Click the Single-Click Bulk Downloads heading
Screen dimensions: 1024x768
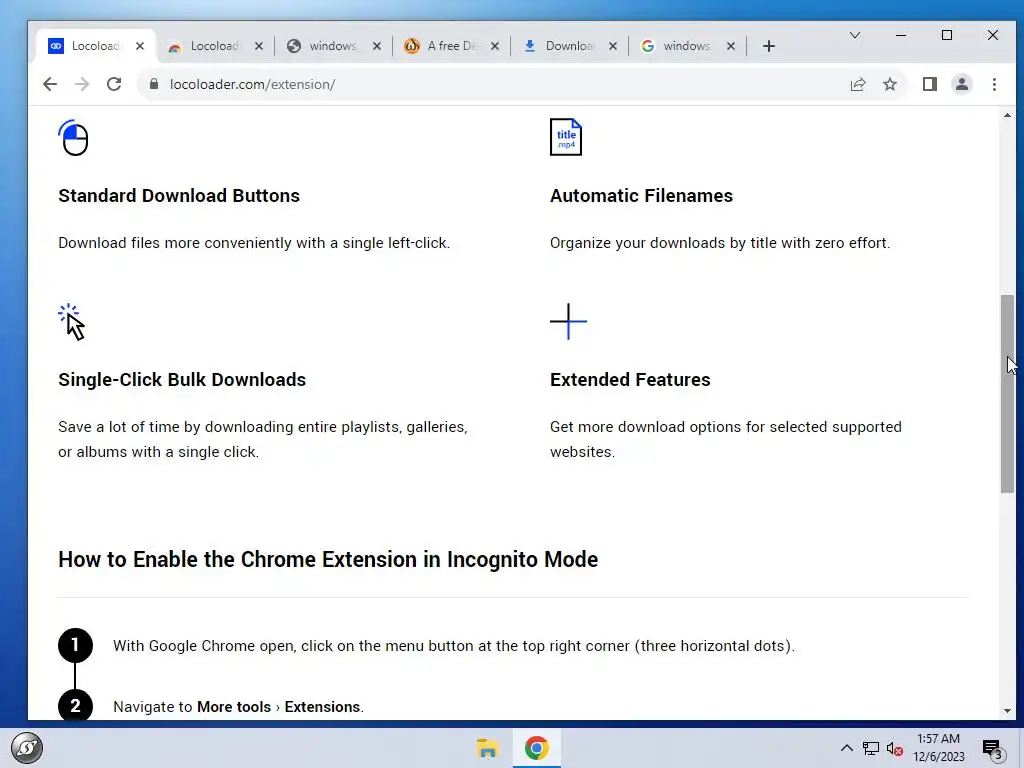[x=182, y=380]
